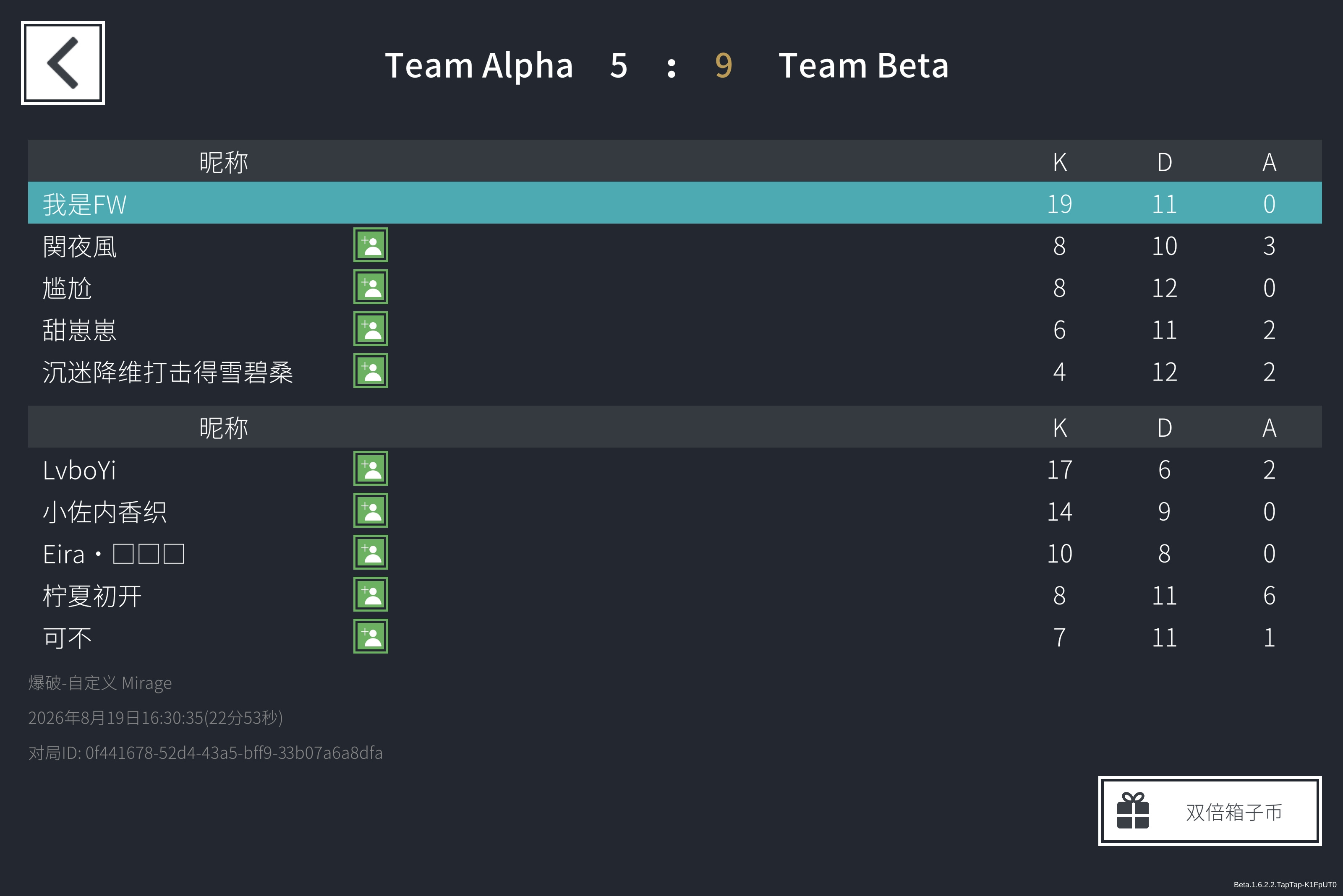Add friend icon beside Eira player
Screen dimensions: 1343x896
[x=371, y=552]
